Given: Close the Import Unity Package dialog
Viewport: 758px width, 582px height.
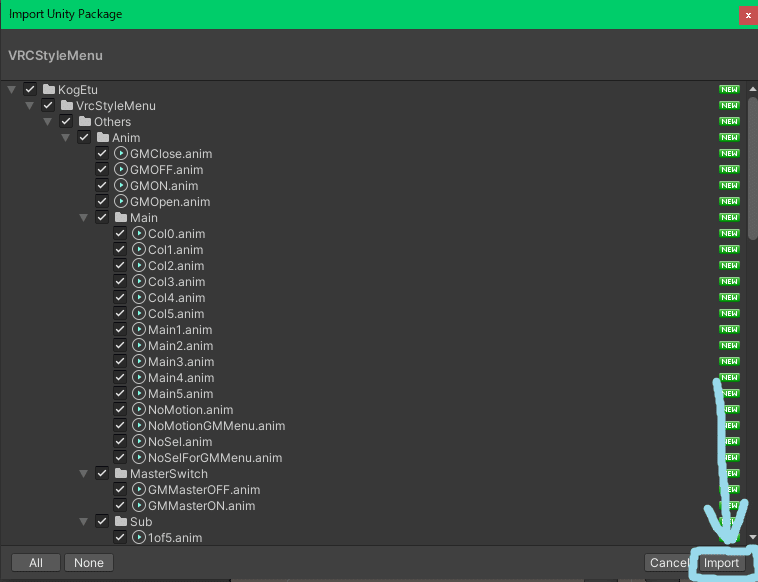Looking at the screenshot, I should [748, 15].
